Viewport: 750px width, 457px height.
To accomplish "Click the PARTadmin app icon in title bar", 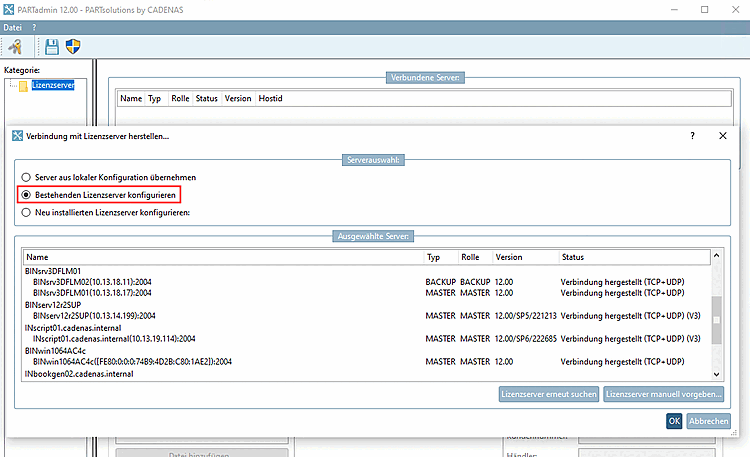I will 8,10.
